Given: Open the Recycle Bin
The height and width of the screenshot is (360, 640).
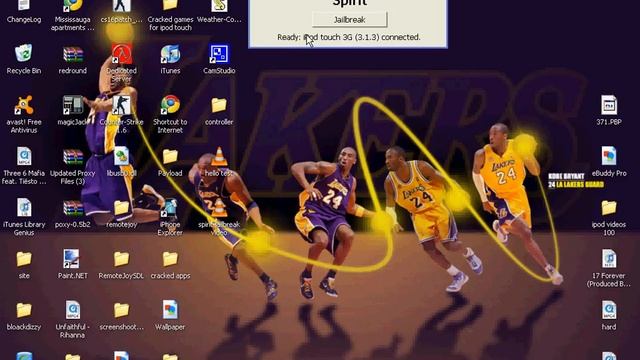Looking at the screenshot, I should [x=24, y=54].
